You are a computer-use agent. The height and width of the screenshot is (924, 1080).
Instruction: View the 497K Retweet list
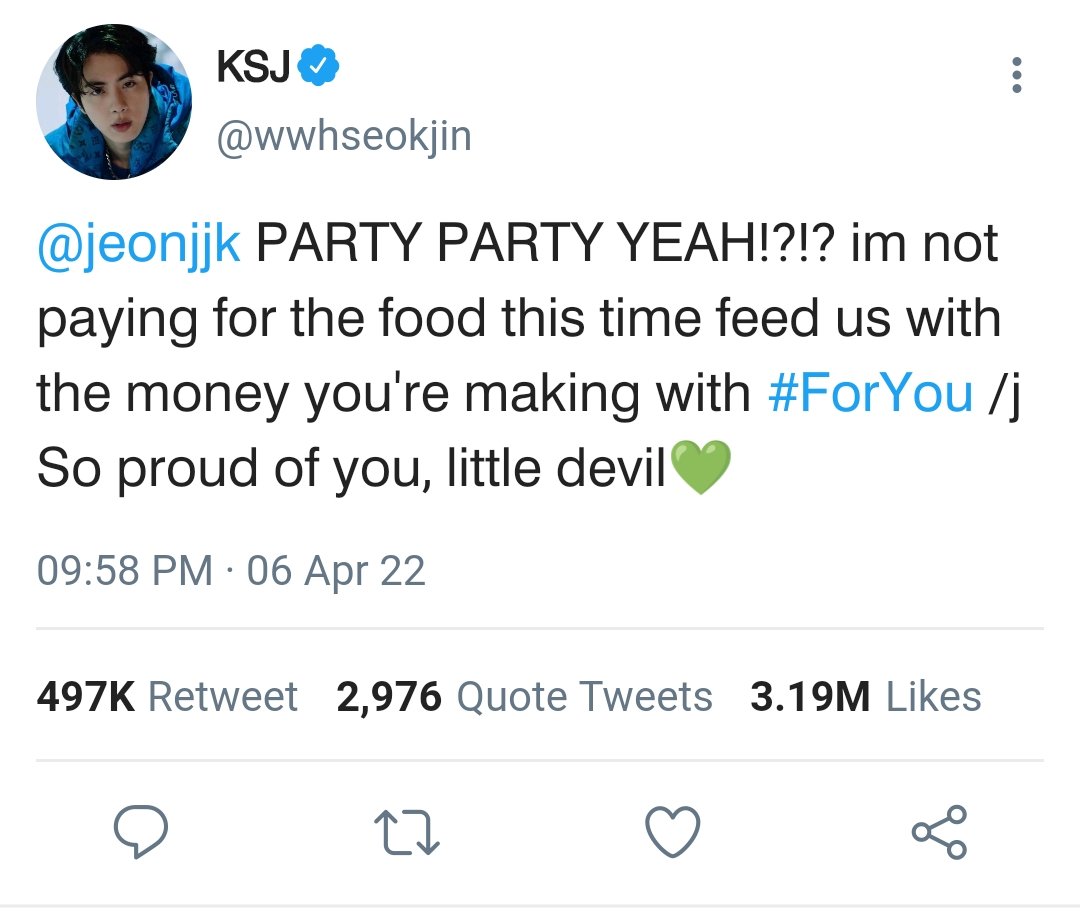[167, 696]
